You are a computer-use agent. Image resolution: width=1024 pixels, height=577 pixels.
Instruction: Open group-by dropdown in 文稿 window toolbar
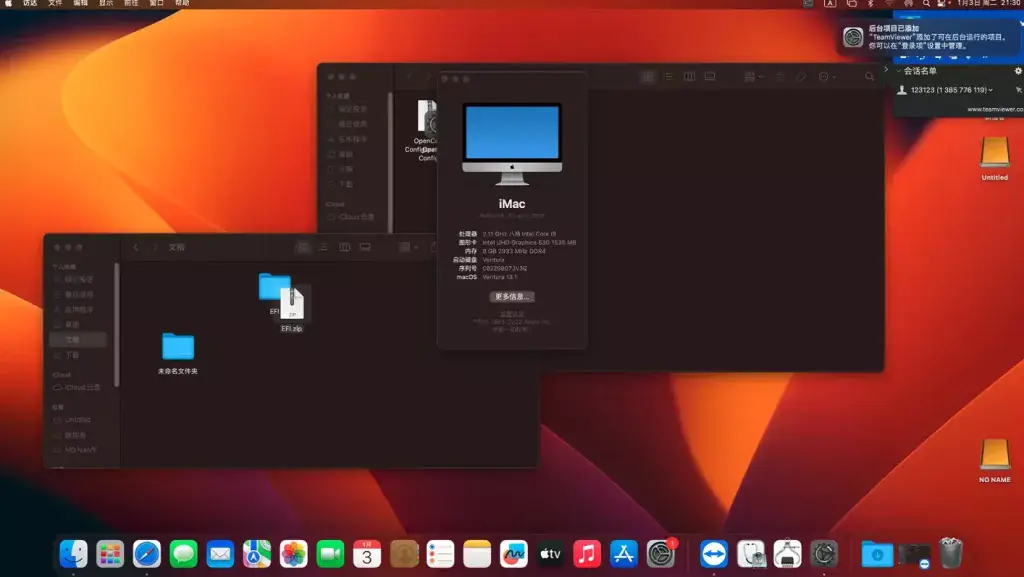point(408,247)
